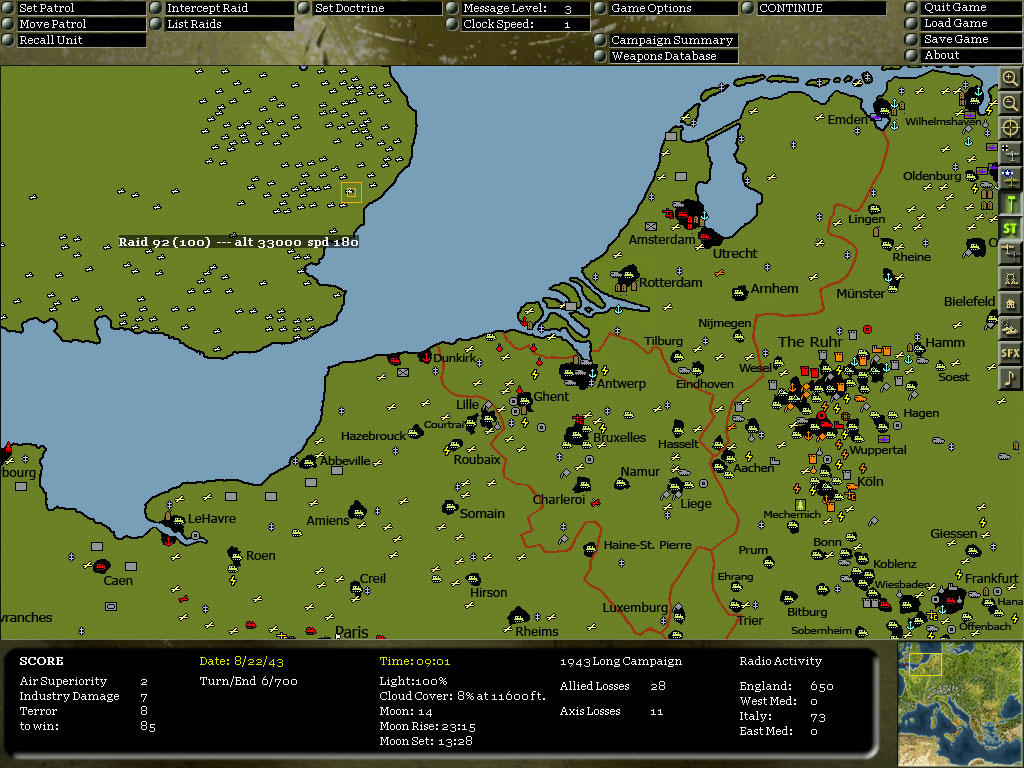The width and height of the screenshot is (1024, 768).
Task: Select Recall Unit
Action: click(x=73, y=40)
